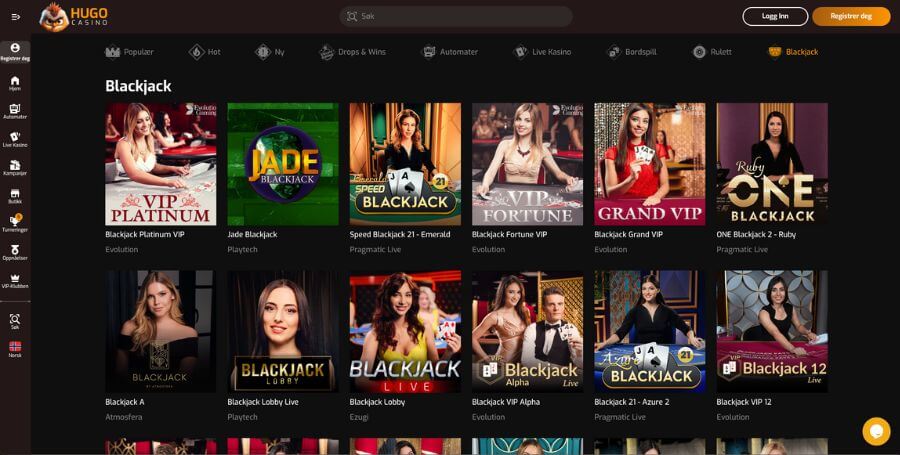Viewport: 900px width, 455px height.
Task: Open Blackjack Grand VIP thumbnail
Action: tap(650, 164)
